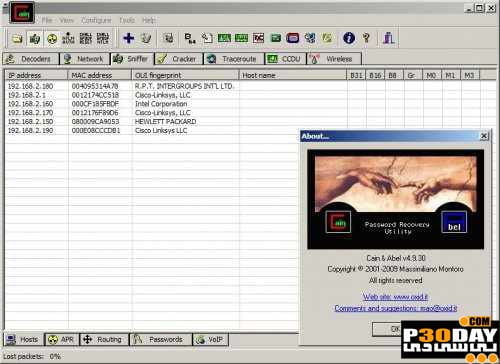Click the question mark help icon

tap(366, 38)
